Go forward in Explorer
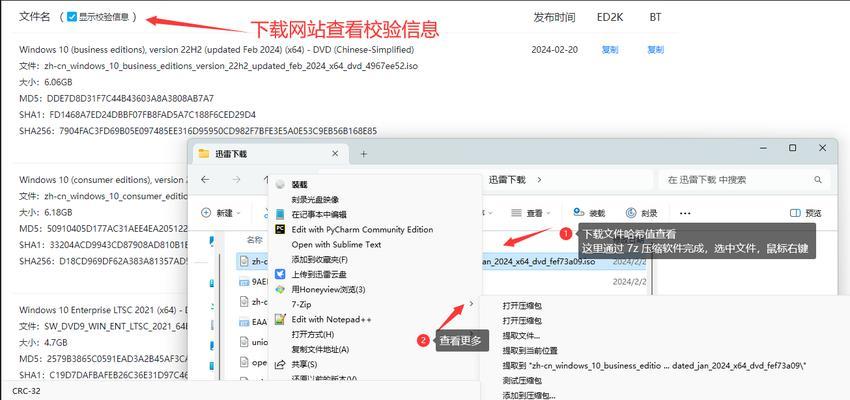 pyautogui.click(x=236, y=179)
